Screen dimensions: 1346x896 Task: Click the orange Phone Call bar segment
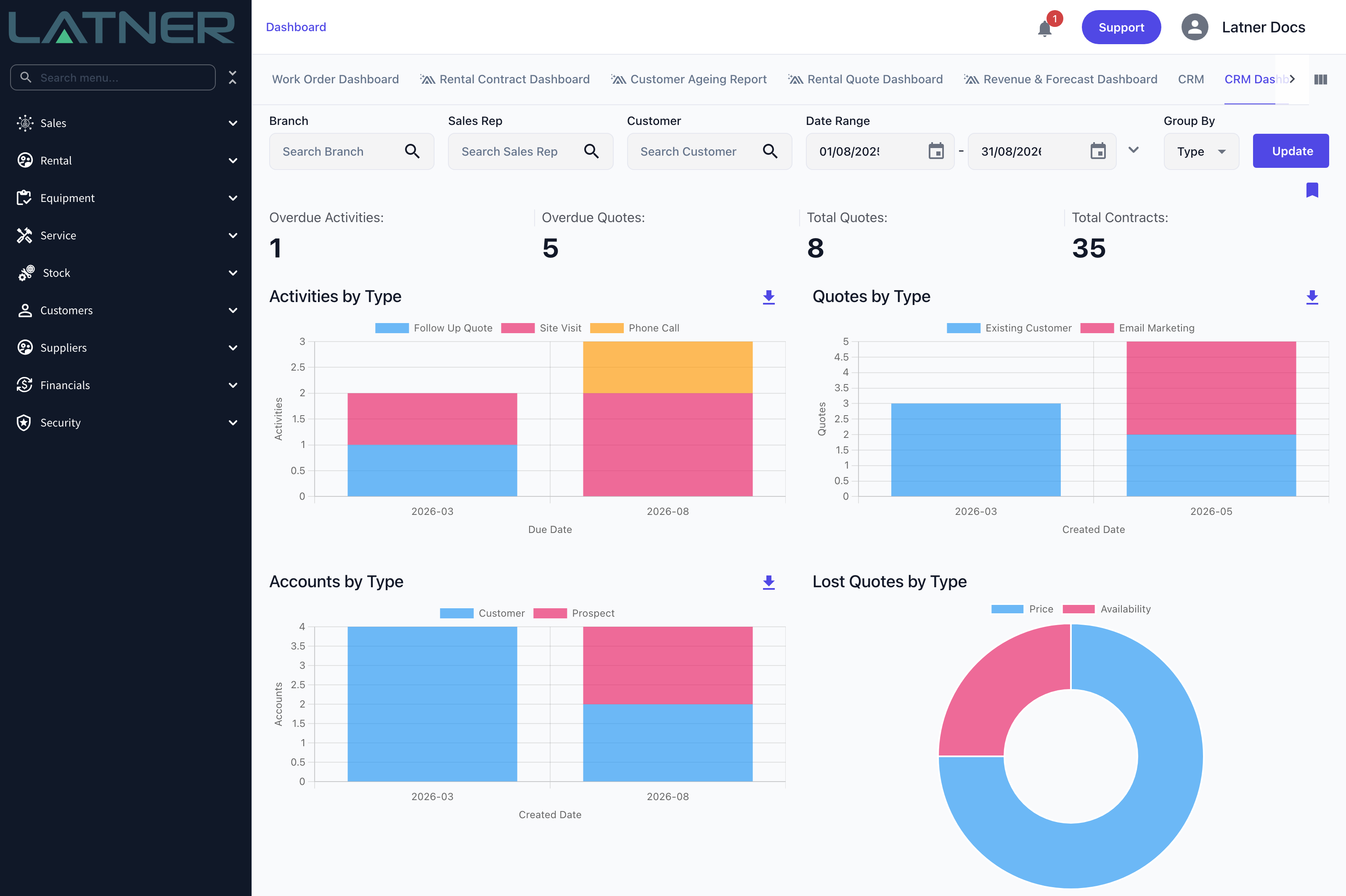tap(667, 367)
